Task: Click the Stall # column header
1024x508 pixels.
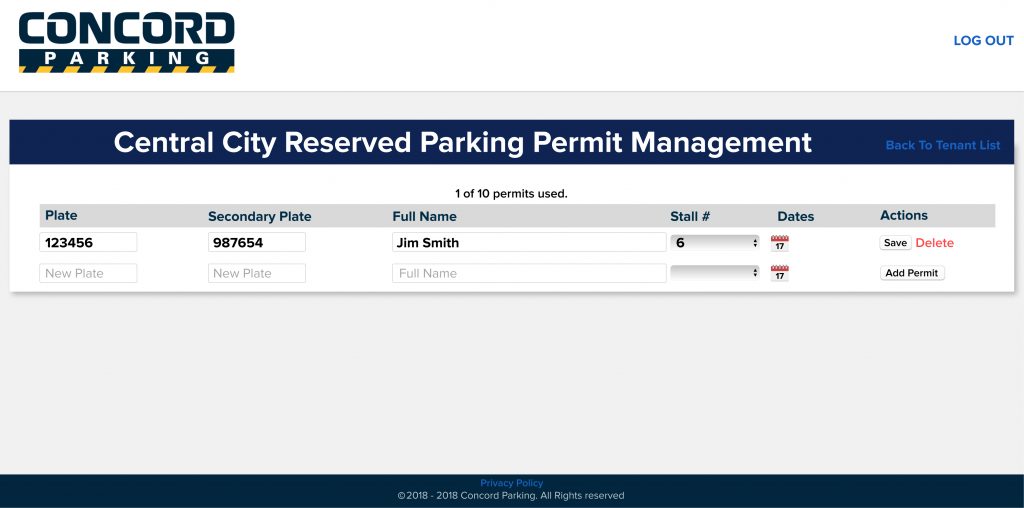Action: [690, 216]
